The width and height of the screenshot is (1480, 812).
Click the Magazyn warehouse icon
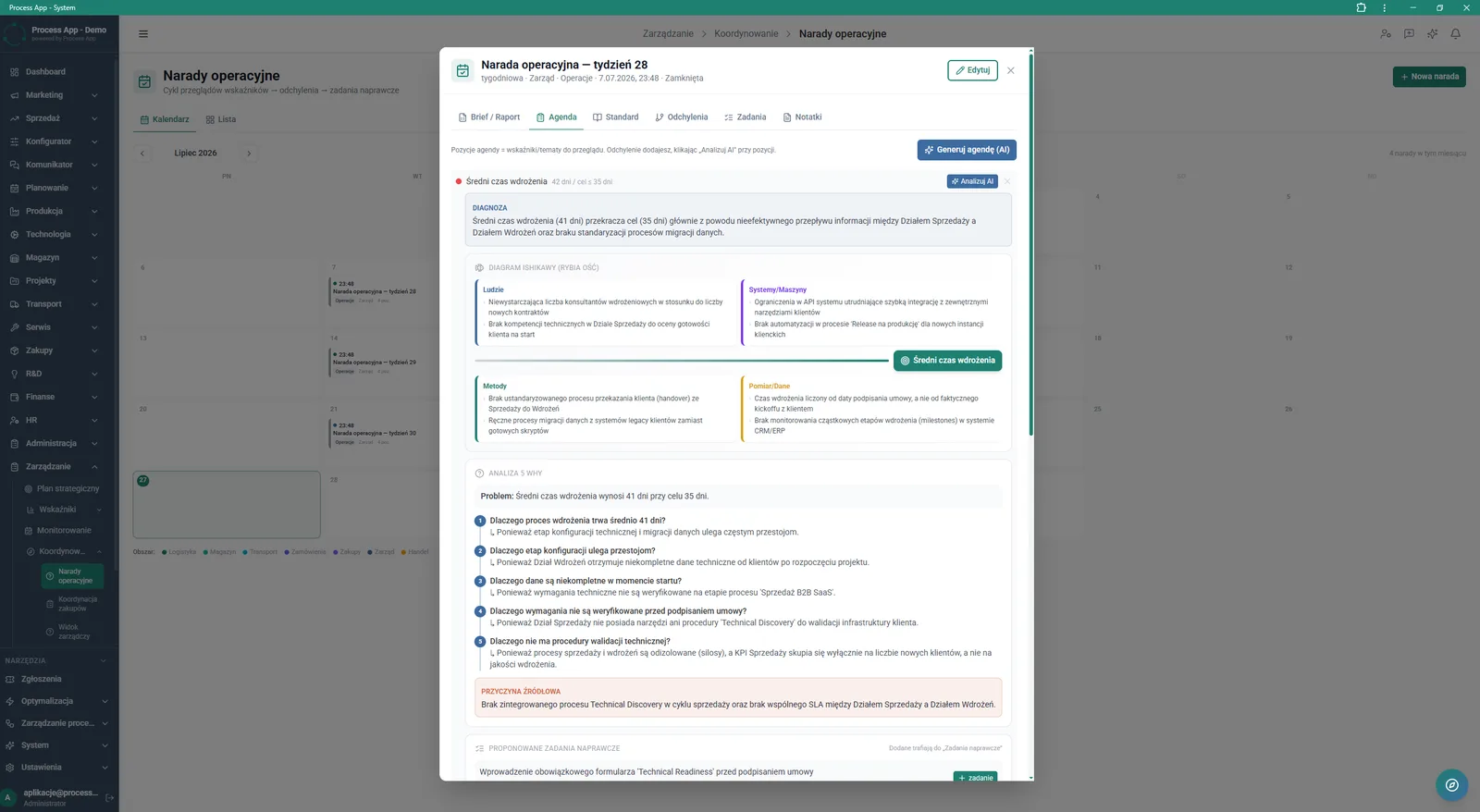click(x=14, y=258)
